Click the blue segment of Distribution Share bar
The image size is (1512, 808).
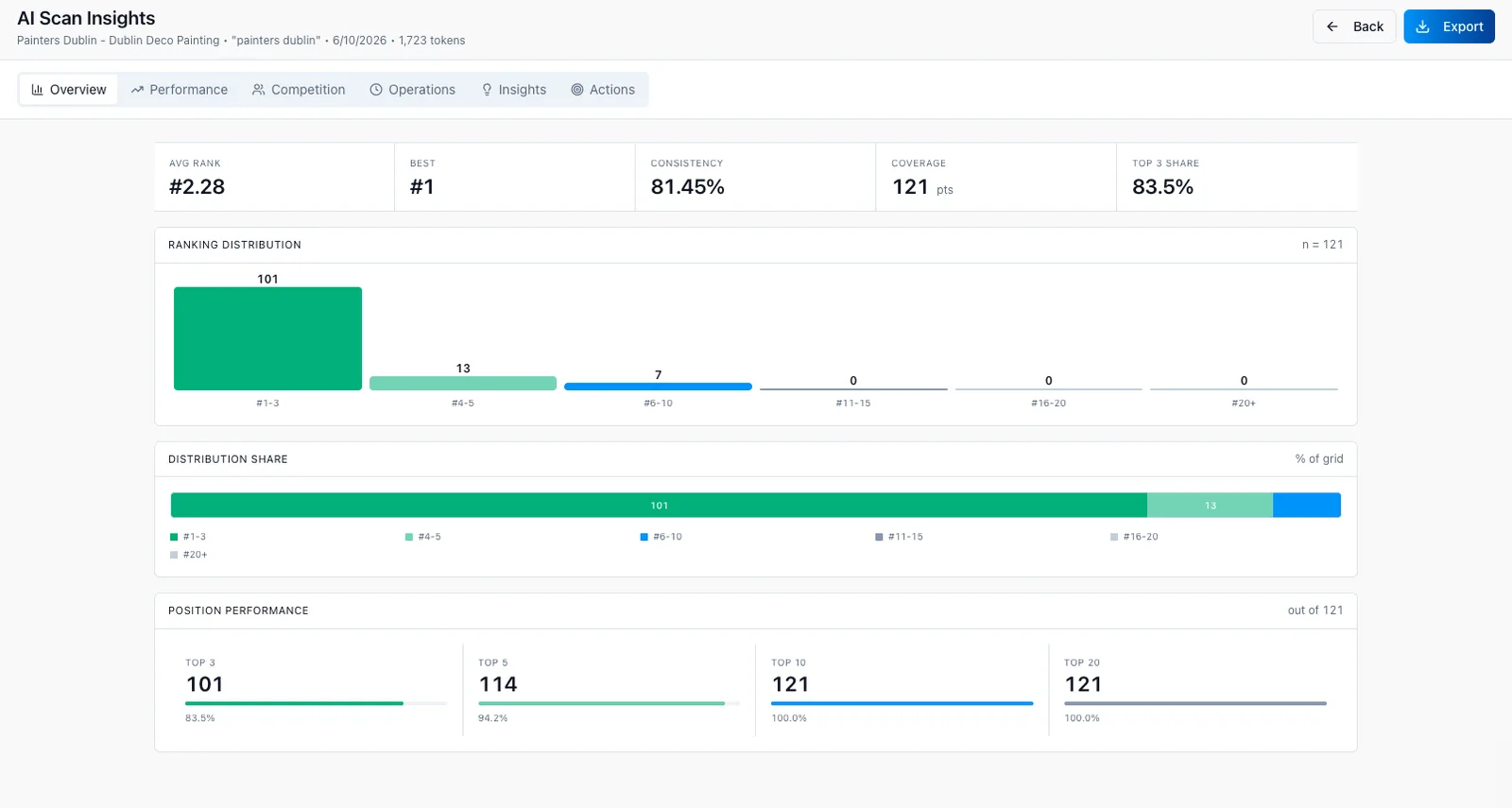coord(1307,506)
